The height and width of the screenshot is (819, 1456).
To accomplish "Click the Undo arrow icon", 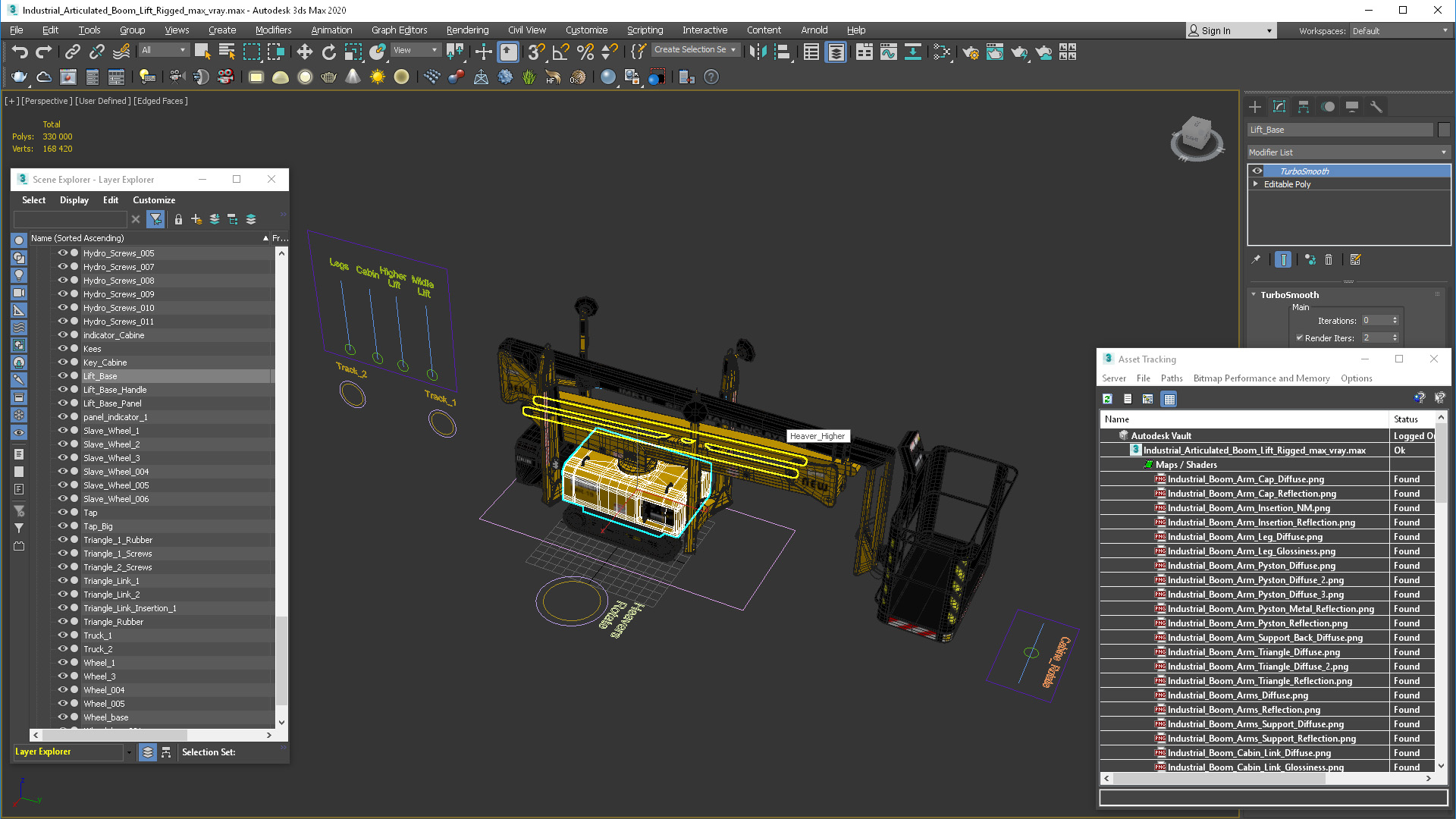I will (x=20, y=52).
